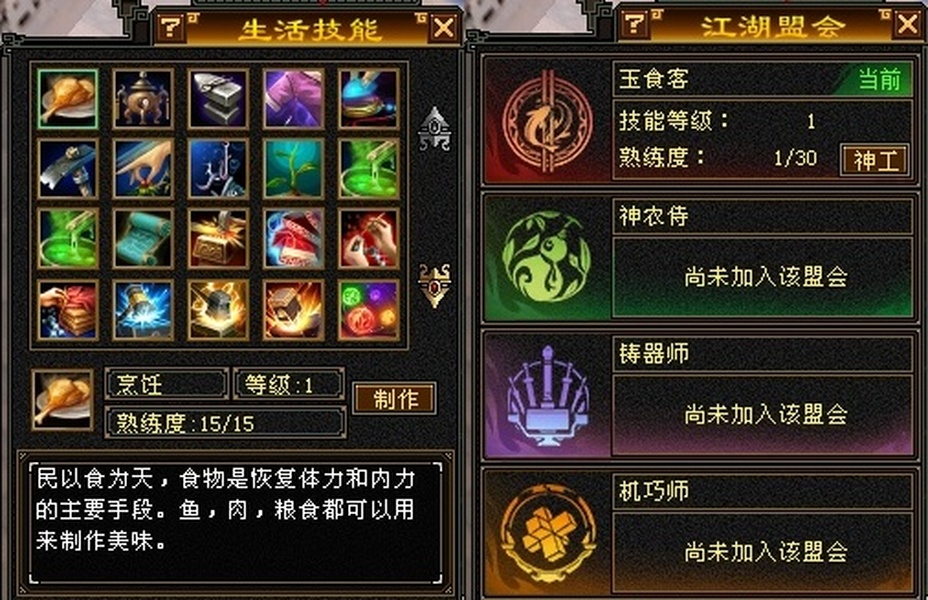This screenshot has width=928, height=600.
Task: Select the teal scroll skill icon
Action: tap(143, 238)
